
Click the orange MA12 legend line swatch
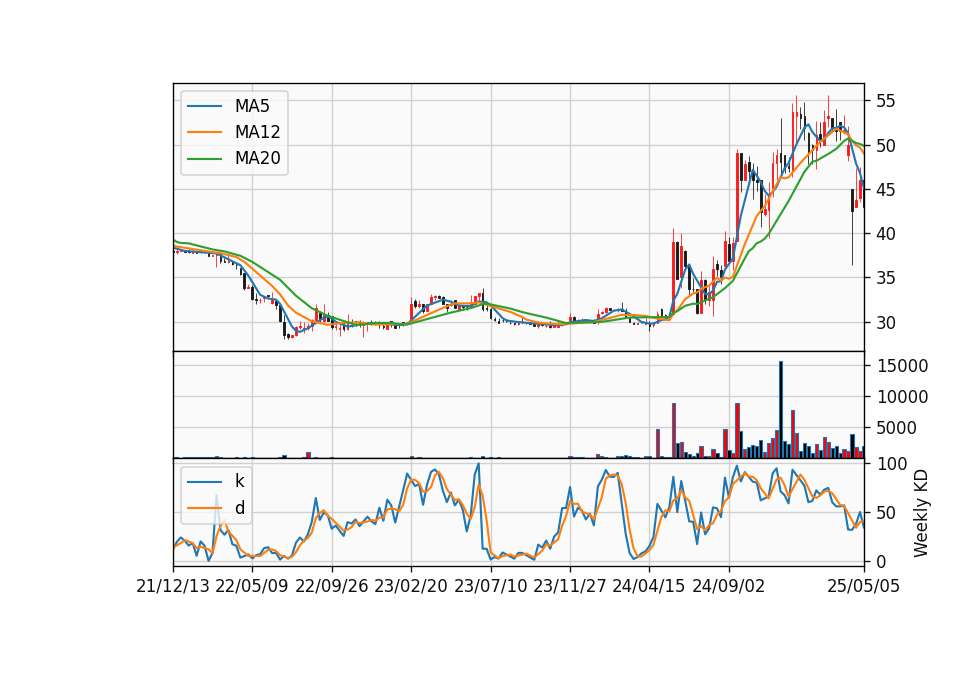point(204,132)
